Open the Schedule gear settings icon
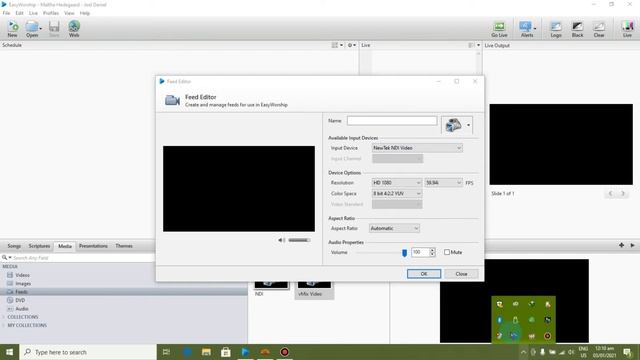 [x=351, y=45]
